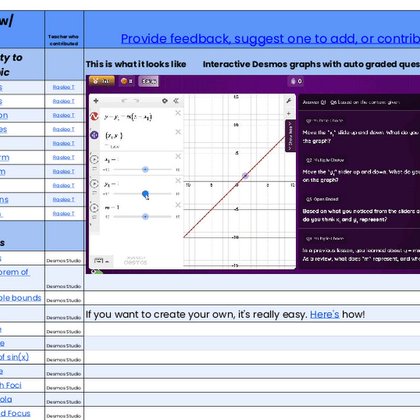This screenshot has height=420, width=420.
Task: Click the m slider handle
Action: pos(145,217)
